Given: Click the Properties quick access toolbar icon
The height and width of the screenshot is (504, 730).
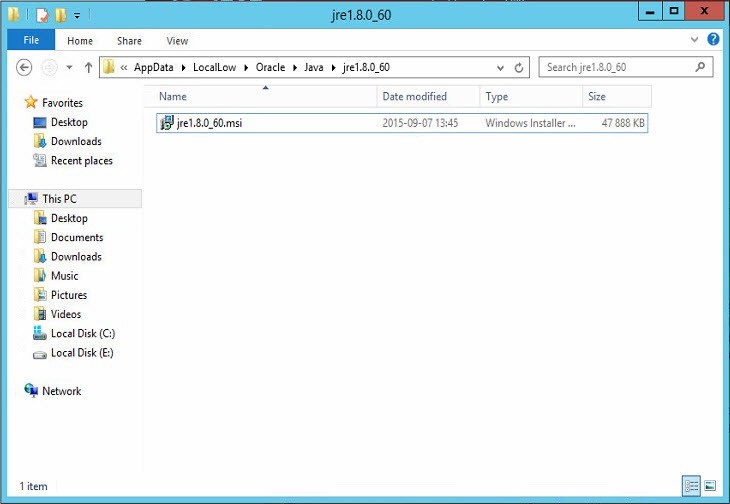Looking at the screenshot, I should [x=42, y=15].
